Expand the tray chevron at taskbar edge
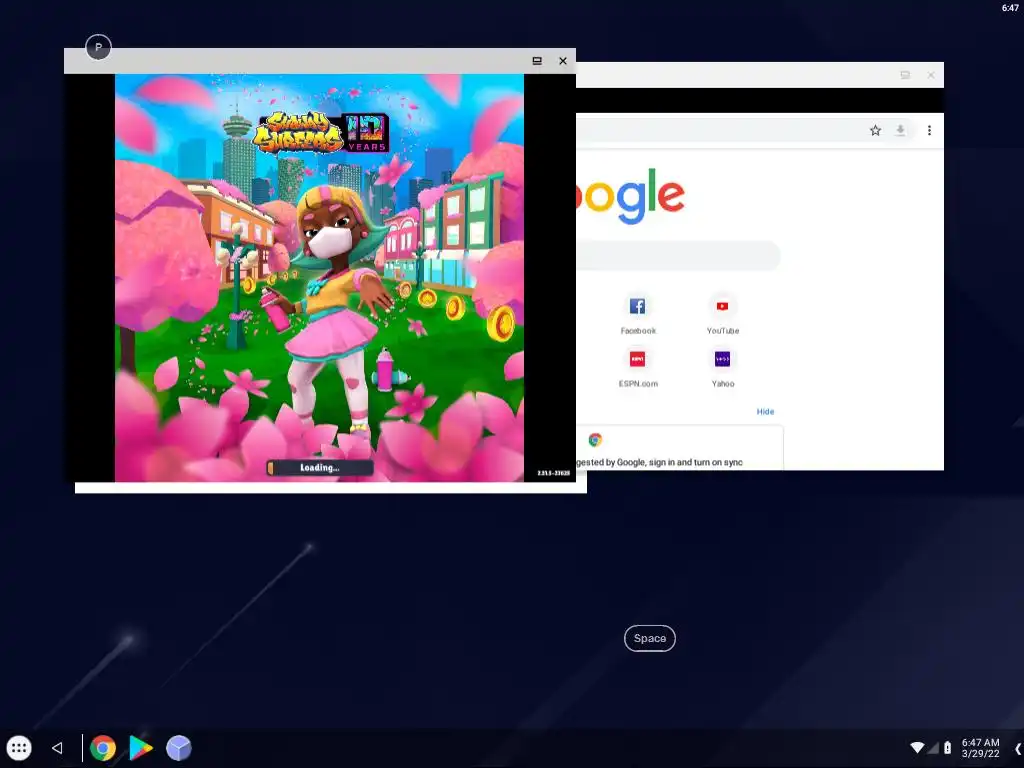Screen dimensions: 1024x768 tap(1017, 748)
